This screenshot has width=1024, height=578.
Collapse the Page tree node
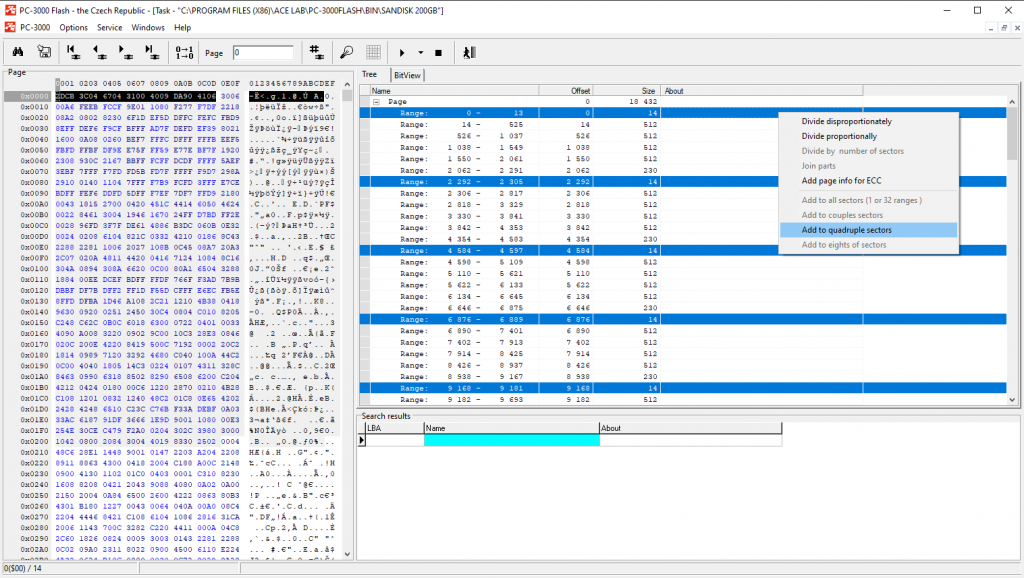tap(377, 102)
